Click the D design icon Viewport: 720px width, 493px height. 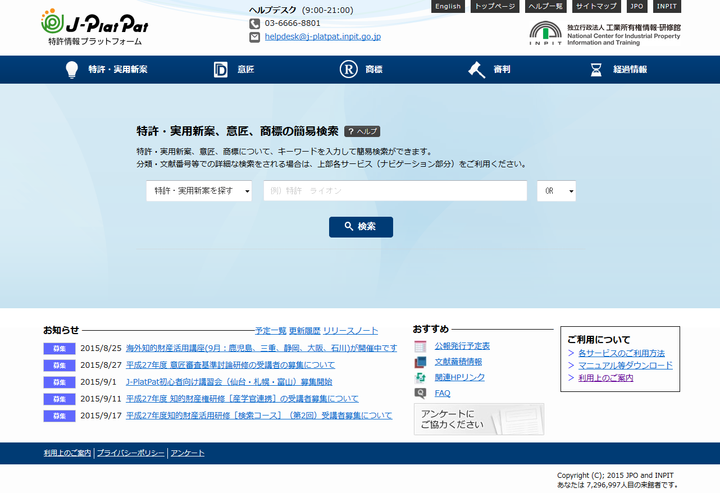pos(220,70)
